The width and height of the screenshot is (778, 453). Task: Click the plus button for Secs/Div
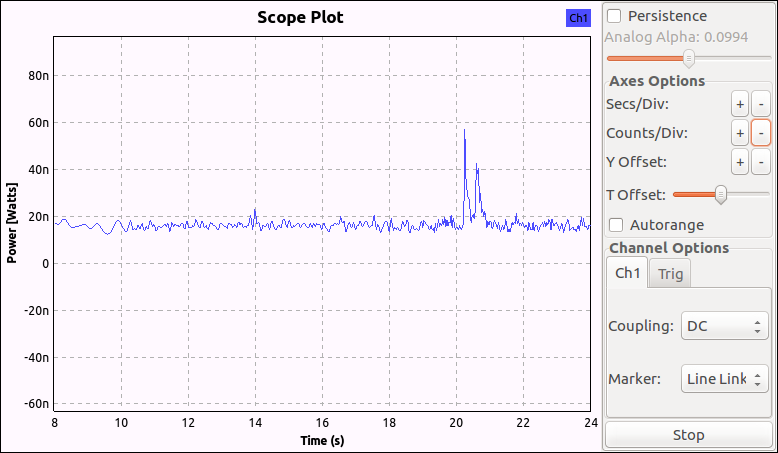click(740, 103)
